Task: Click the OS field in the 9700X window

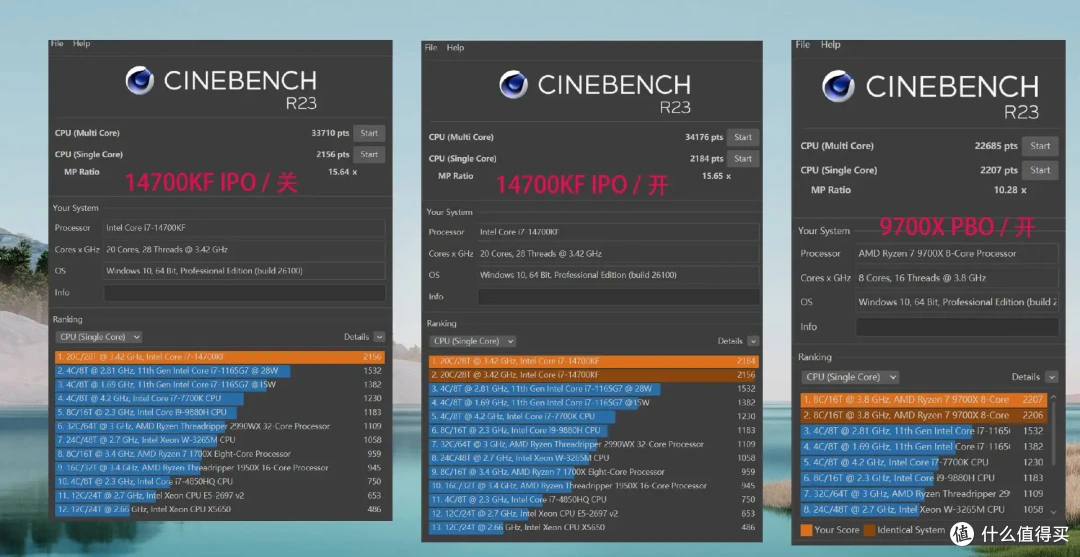Action: click(x=957, y=302)
